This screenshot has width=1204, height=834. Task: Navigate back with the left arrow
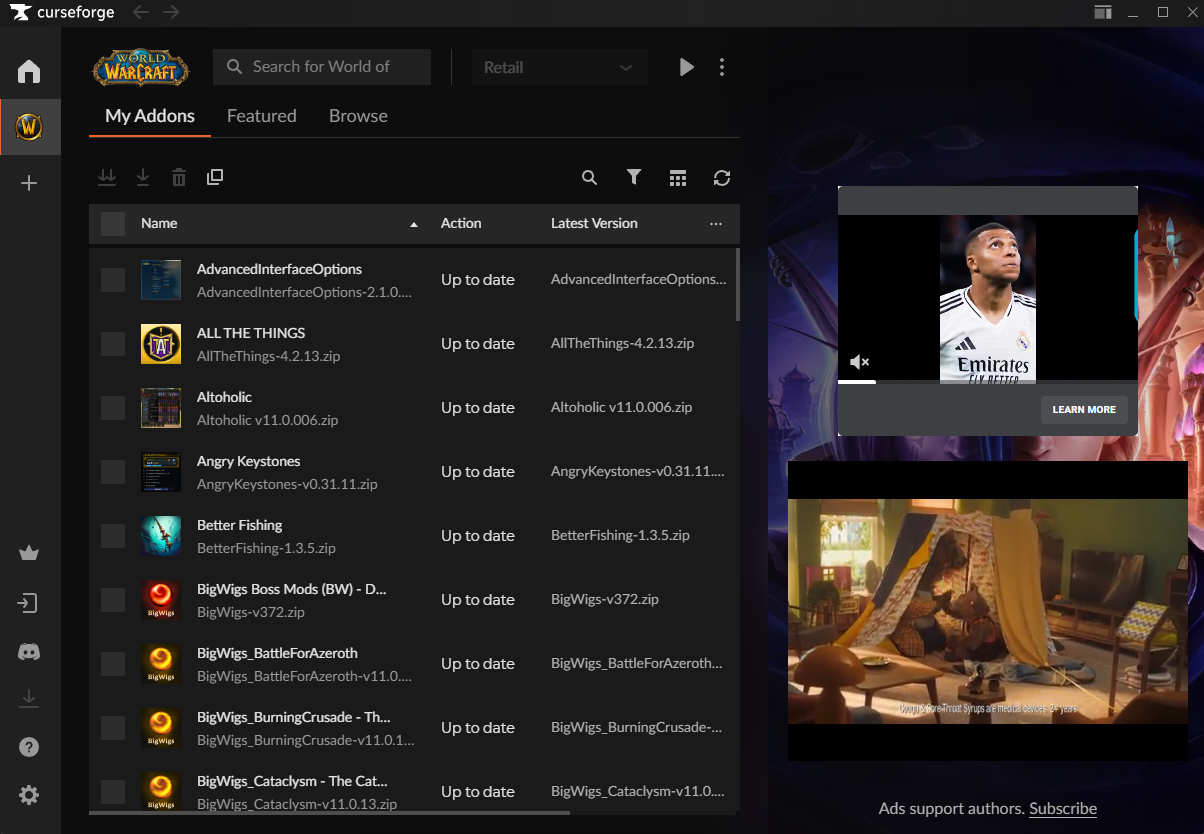point(141,12)
